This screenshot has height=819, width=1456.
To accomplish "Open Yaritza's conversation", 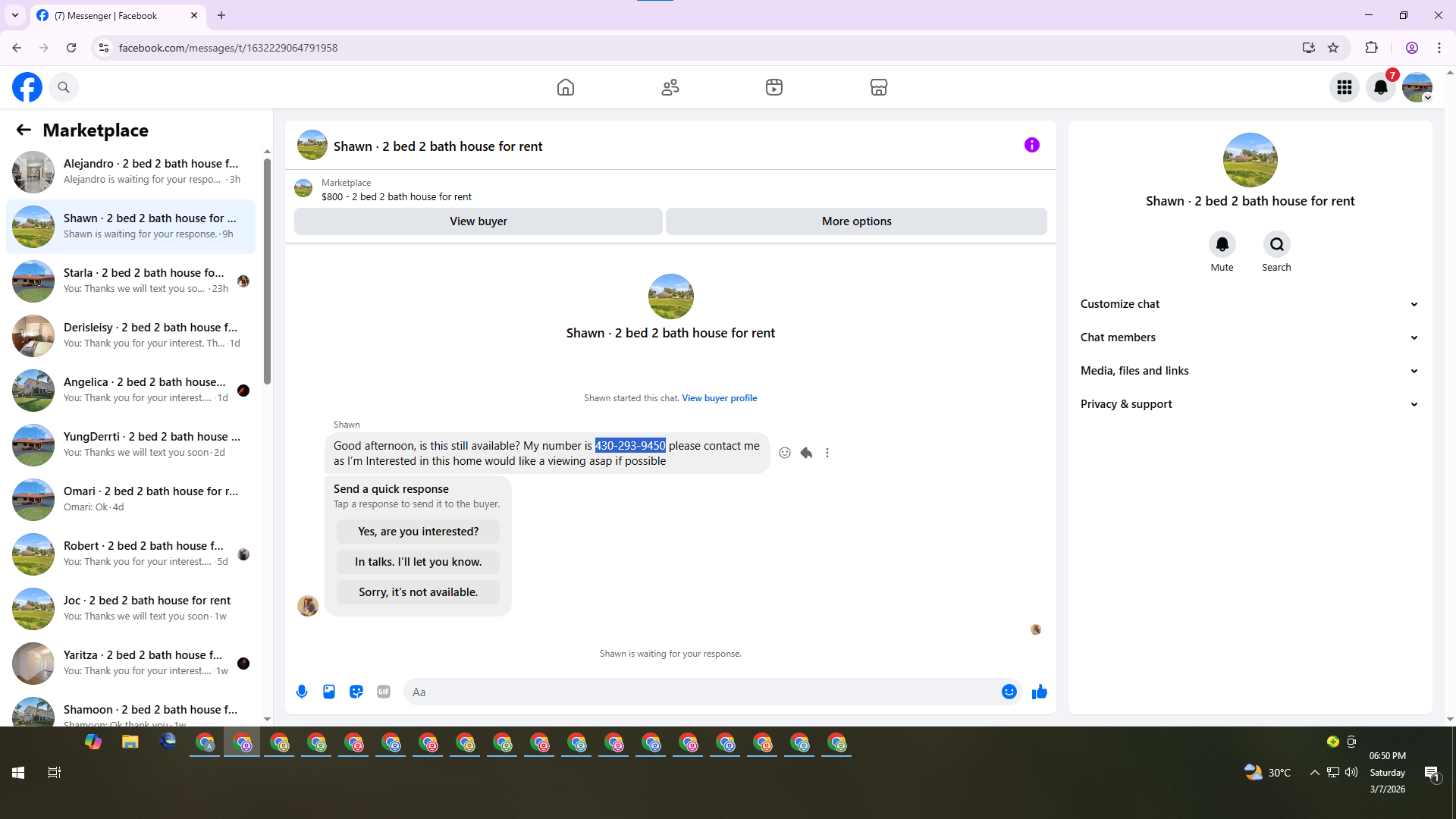I will [x=130, y=663].
